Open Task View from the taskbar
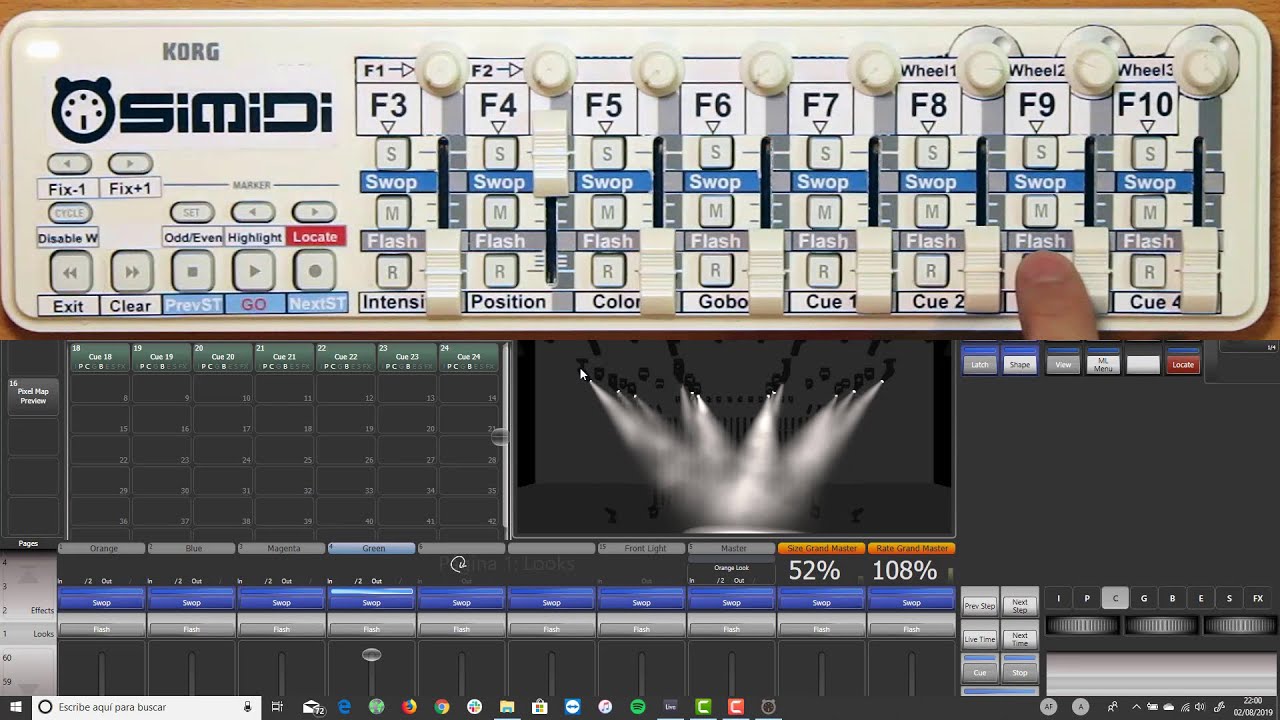The image size is (1280, 720). point(277,707)
